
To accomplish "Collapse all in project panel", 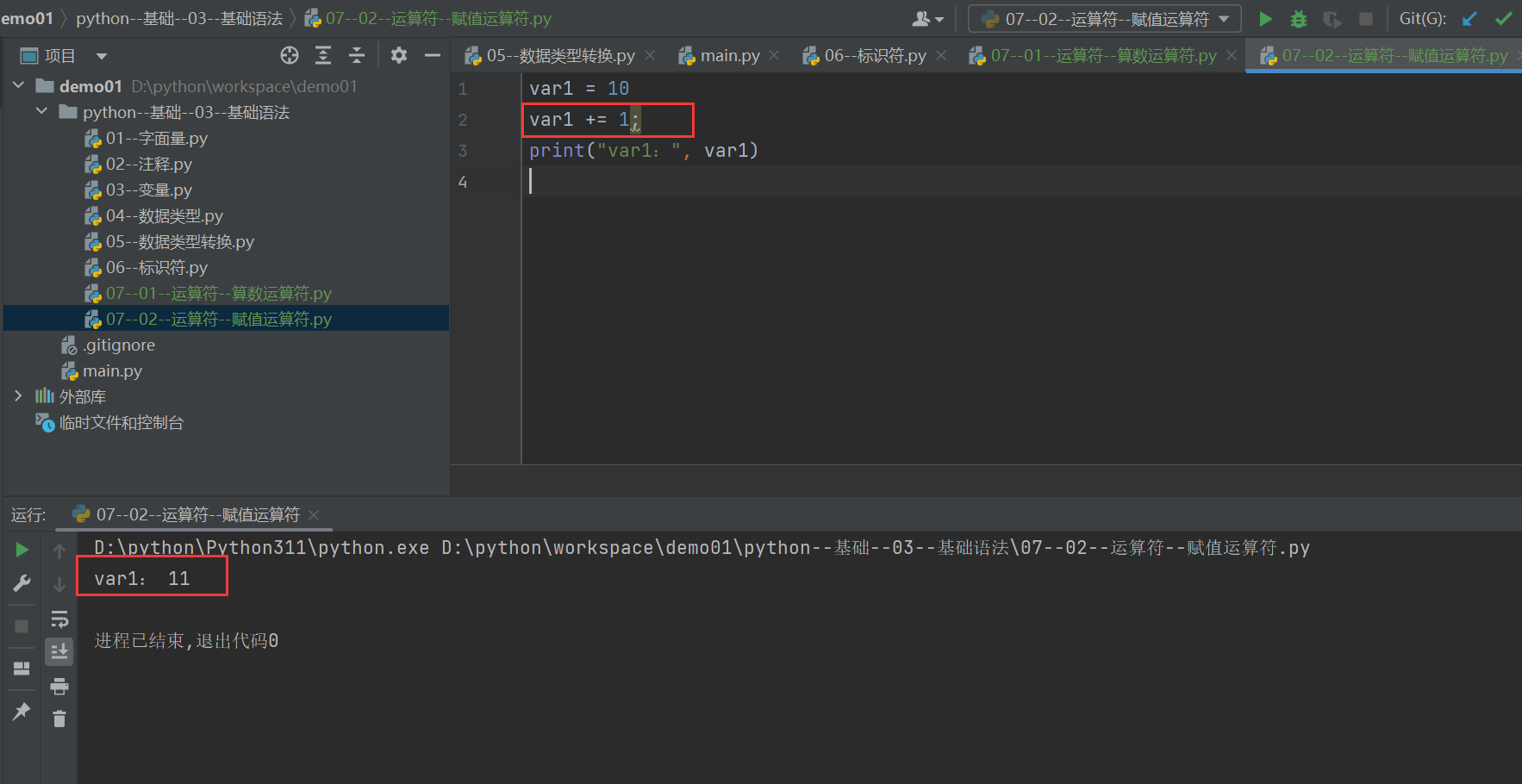I will [x=357, y=56].
